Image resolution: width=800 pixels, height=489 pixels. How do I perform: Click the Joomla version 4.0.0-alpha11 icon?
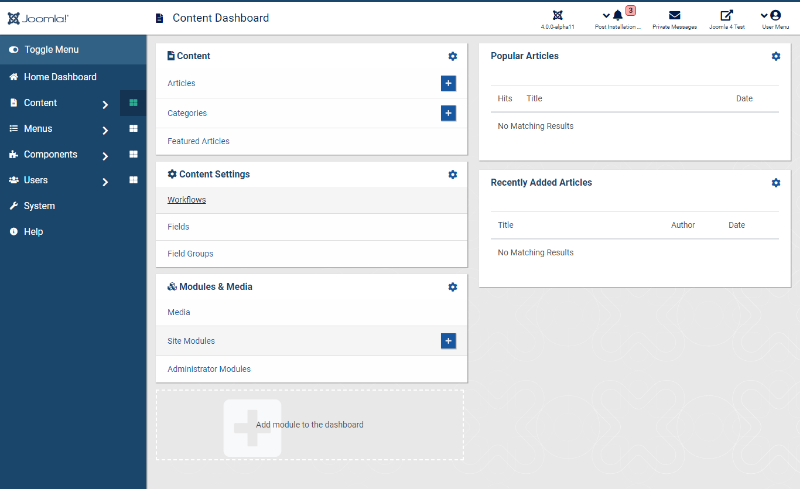coord(558,15)
